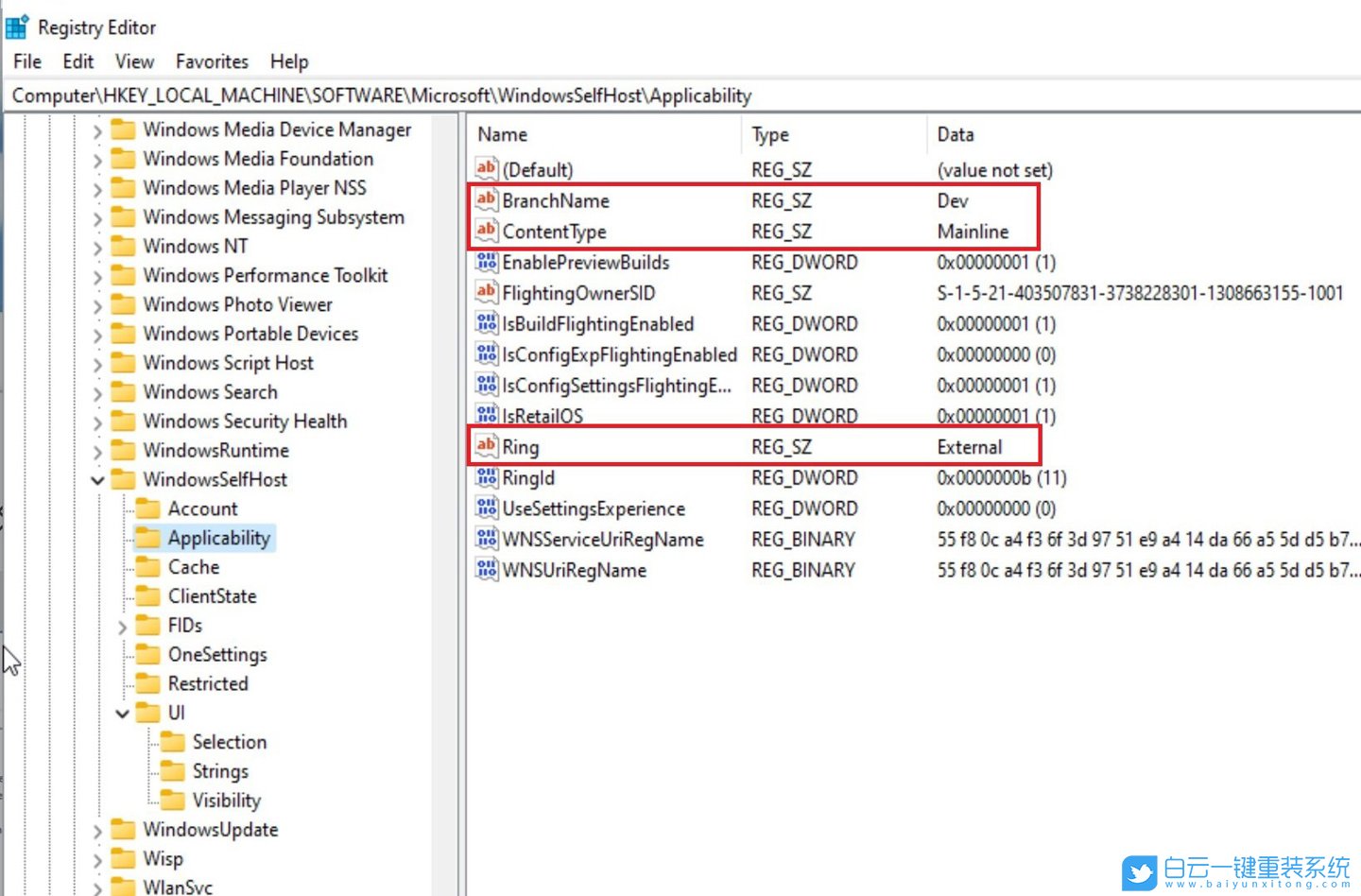Screen dimensions: 1361x896
Task: Collapse the UI subkey node
Action: (122, 714)
